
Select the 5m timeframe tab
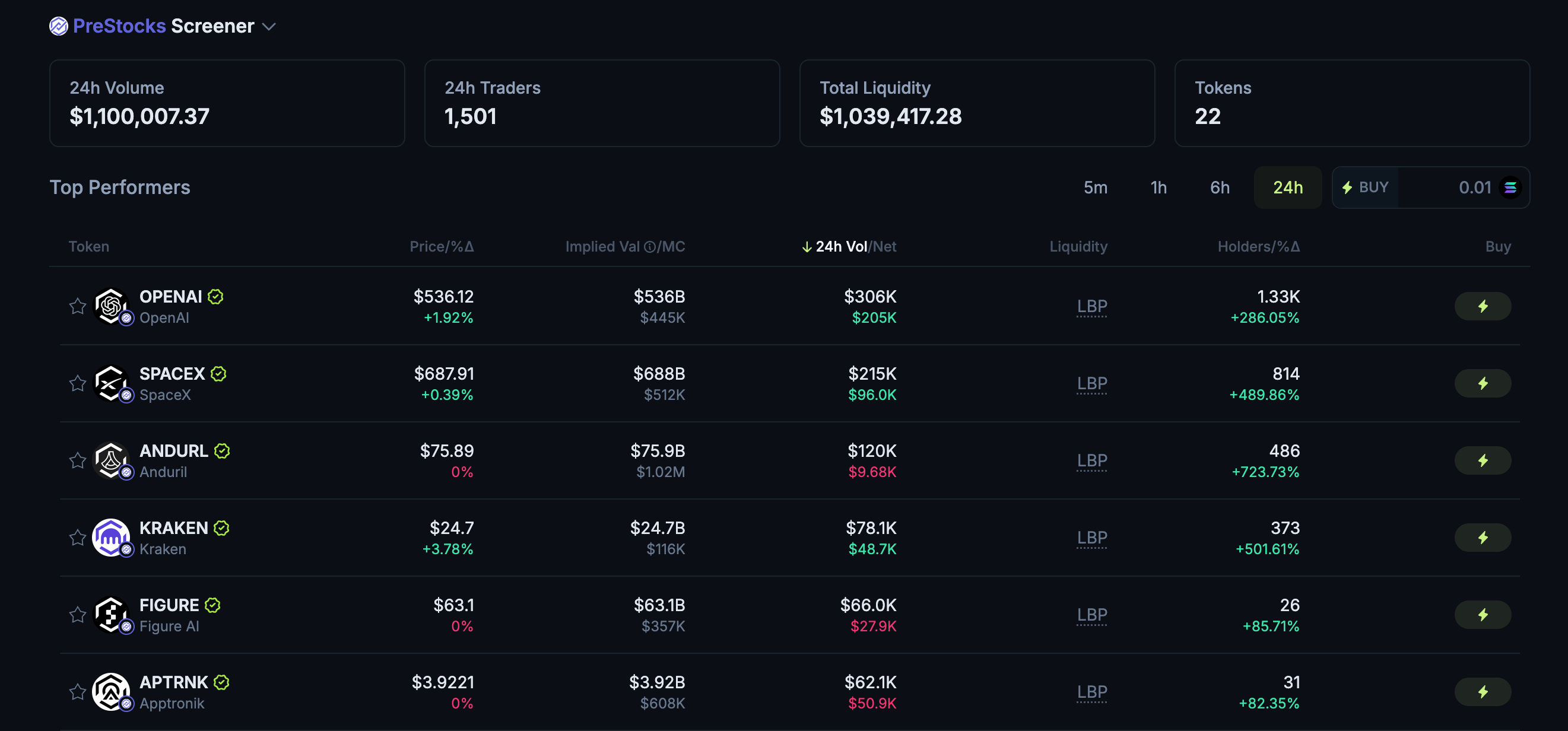pyautogui.click(x=1094, y=187)
